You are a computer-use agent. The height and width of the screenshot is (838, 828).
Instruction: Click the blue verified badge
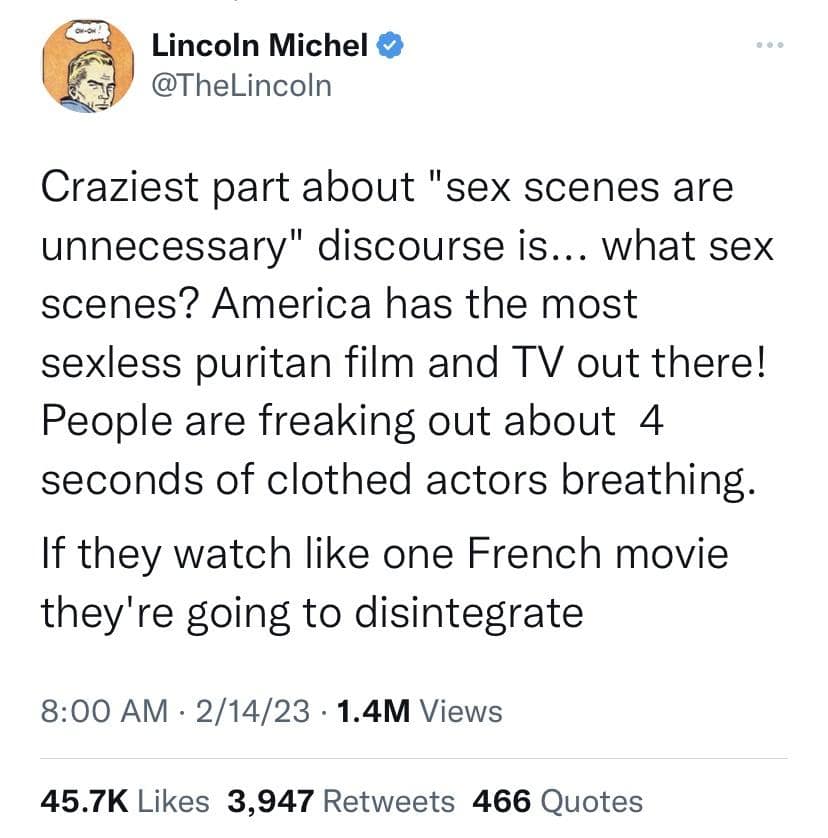389,44
